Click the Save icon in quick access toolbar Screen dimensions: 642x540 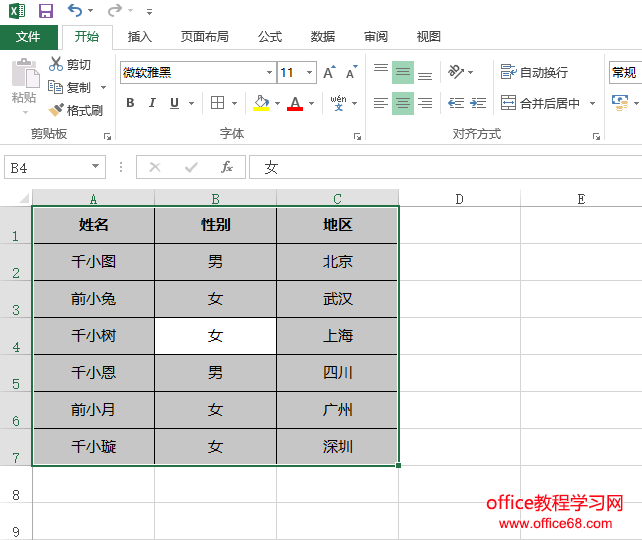pos(46,11)
